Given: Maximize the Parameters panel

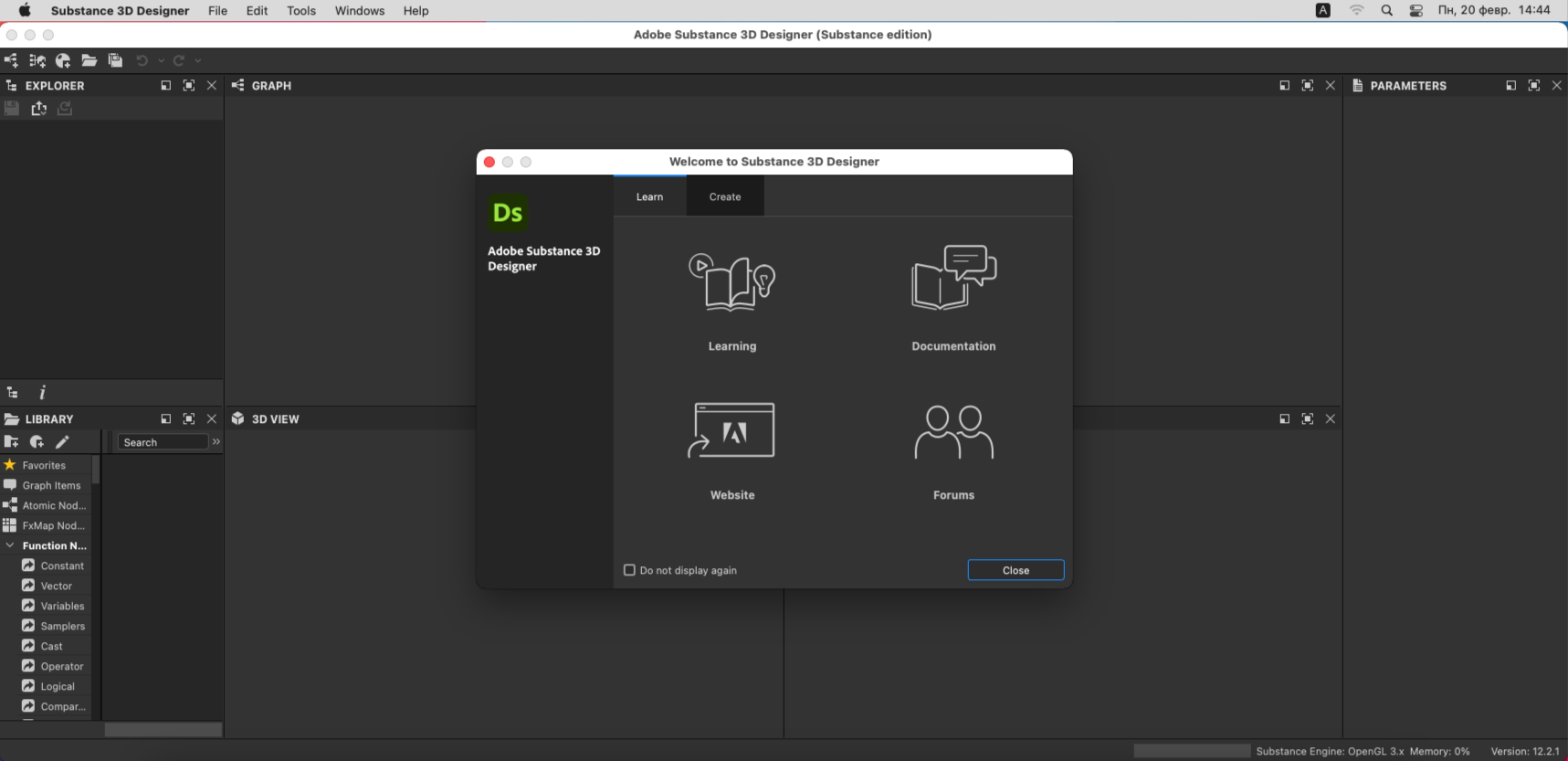Looking at the screenshot, I should click(1534, 86).
